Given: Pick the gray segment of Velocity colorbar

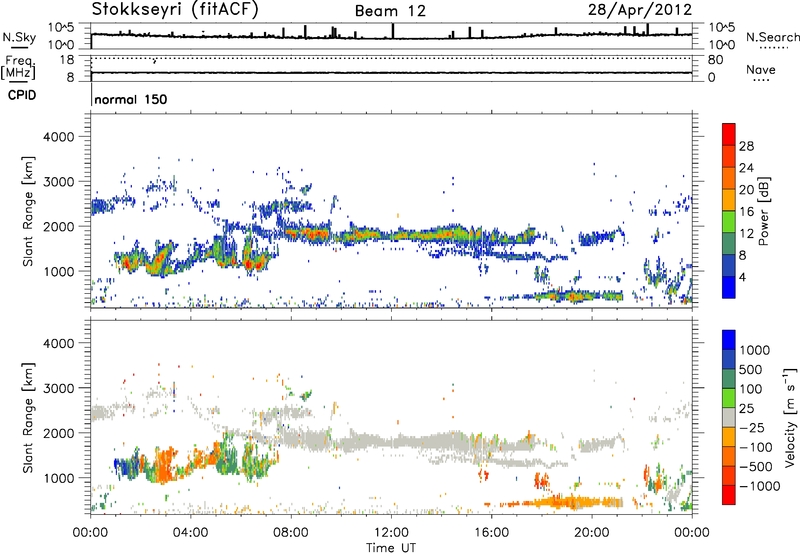Looking at the screenshot, I should tap(729, 417).
